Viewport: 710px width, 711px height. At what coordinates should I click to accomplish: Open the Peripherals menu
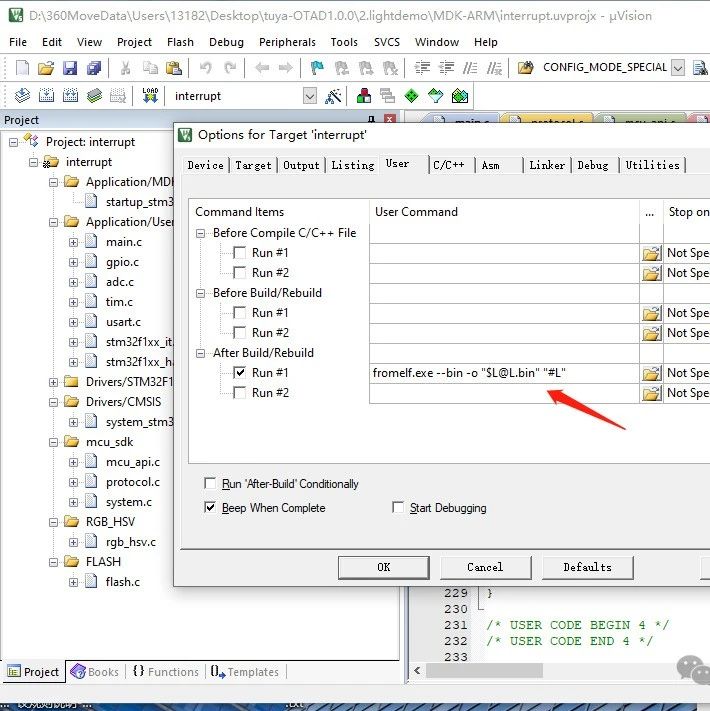(287, 42)
